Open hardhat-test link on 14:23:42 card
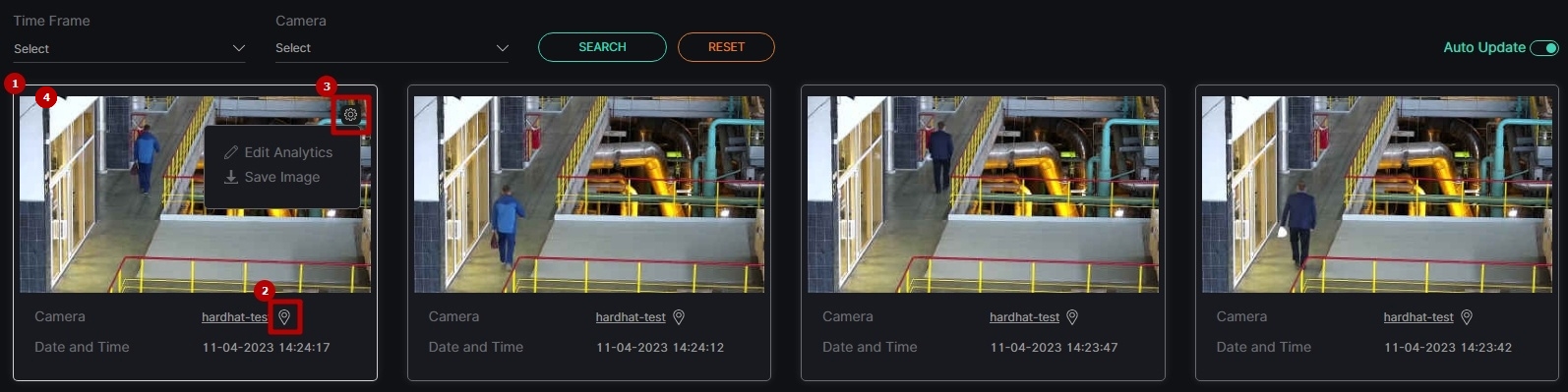Image resolution: width=1568 pixels, height=392 pixels. tap(1418, 317)
